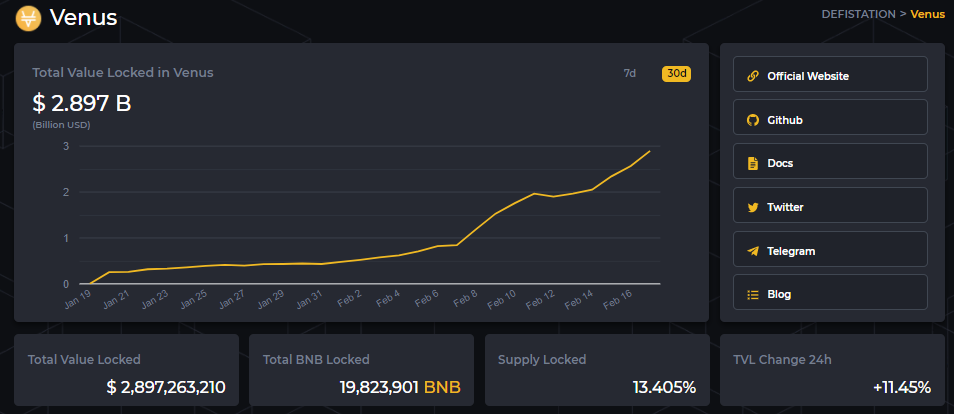Click the Total Value Locked in Venus heading
This screenshot has height=414, width=954.
pyautogui.click(x=123, y=72)
